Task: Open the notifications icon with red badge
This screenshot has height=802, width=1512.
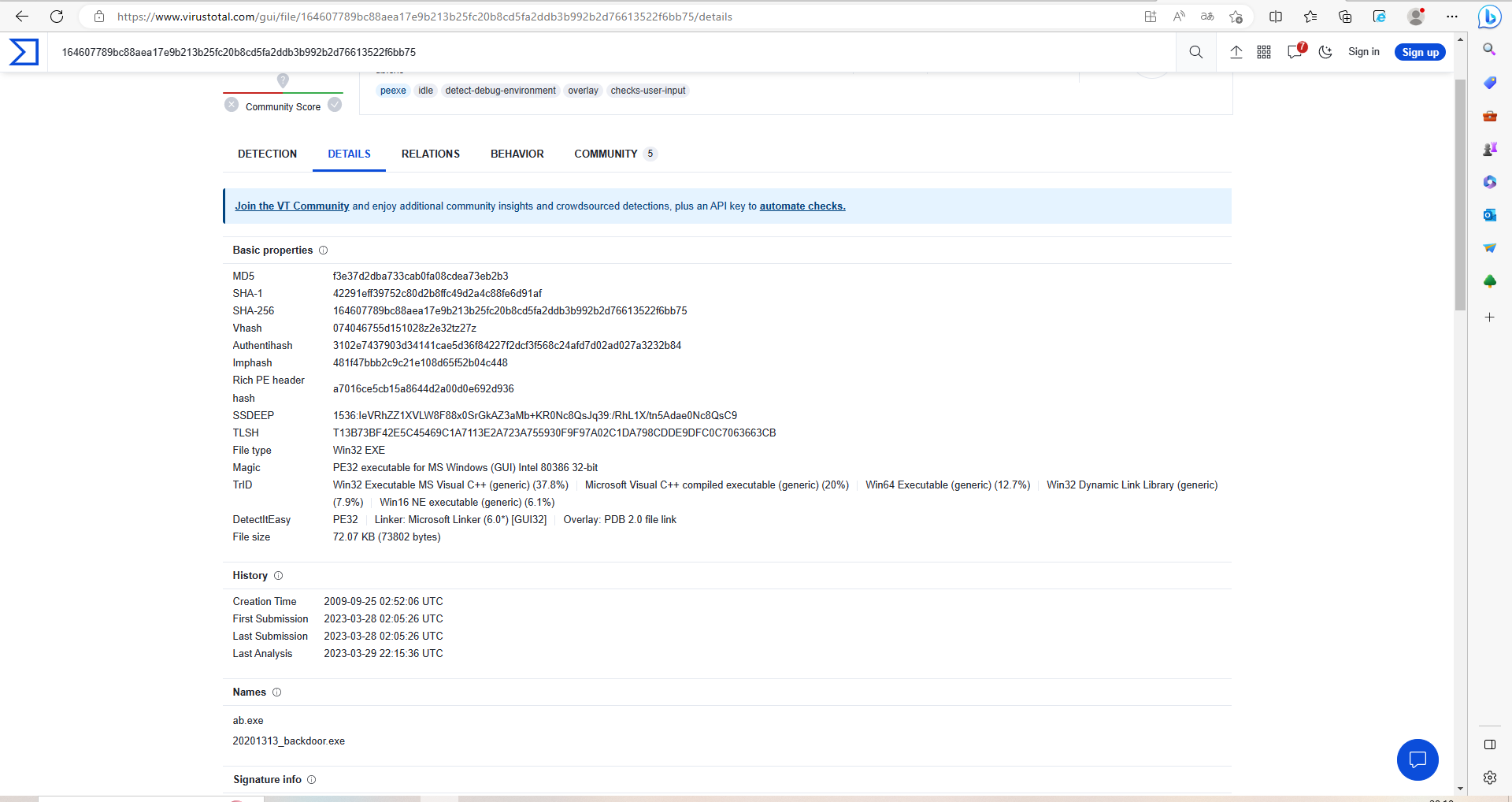Action: point(1295,51)
